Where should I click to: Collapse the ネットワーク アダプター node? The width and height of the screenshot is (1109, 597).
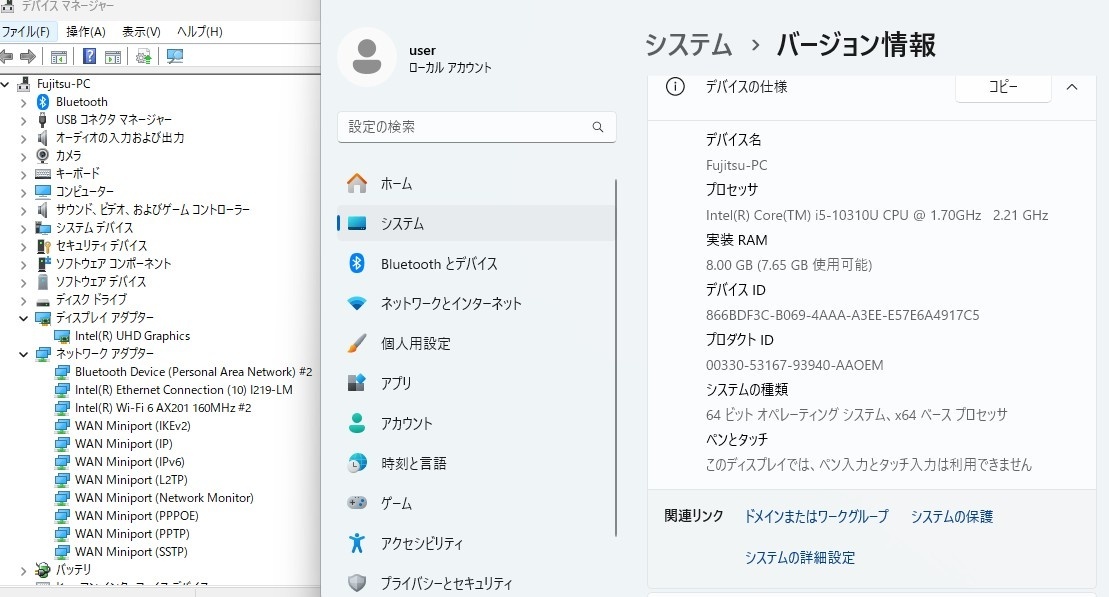tap(23, 354)
